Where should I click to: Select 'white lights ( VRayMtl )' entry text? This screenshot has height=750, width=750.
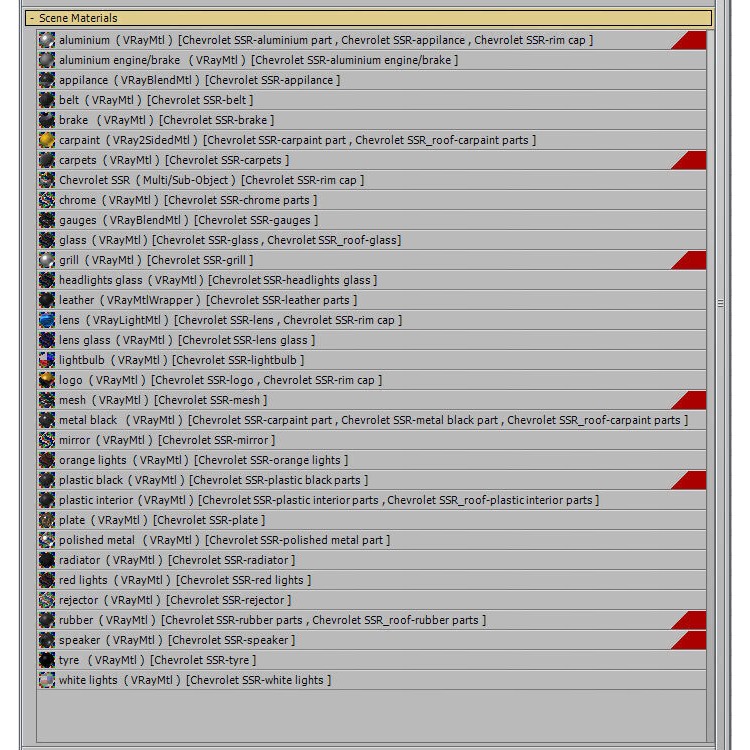click(120, 680)
